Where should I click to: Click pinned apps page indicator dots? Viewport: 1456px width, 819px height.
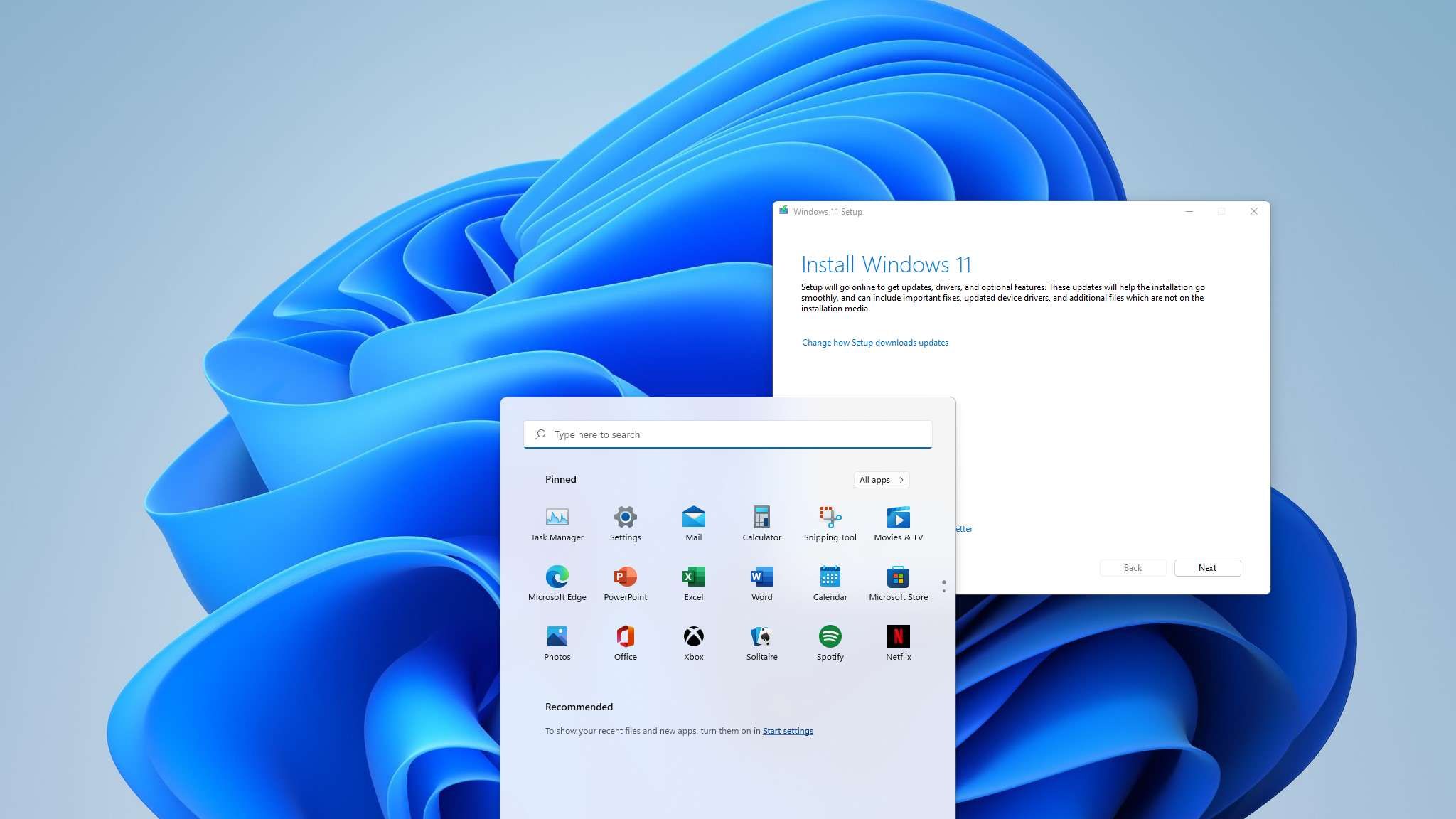[x=943, y=587]
